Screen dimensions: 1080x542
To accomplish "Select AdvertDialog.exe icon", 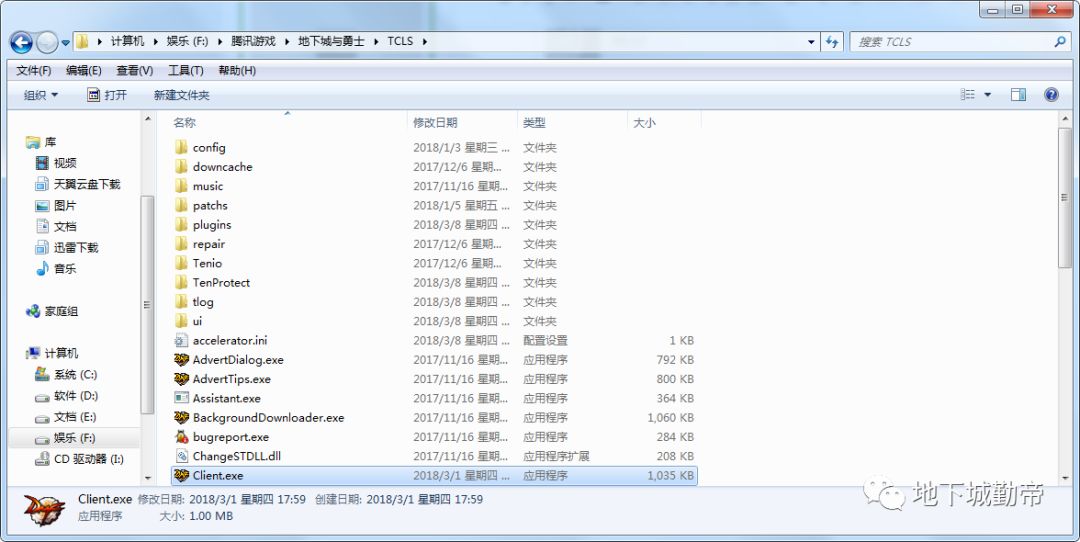I will point(181,359).
